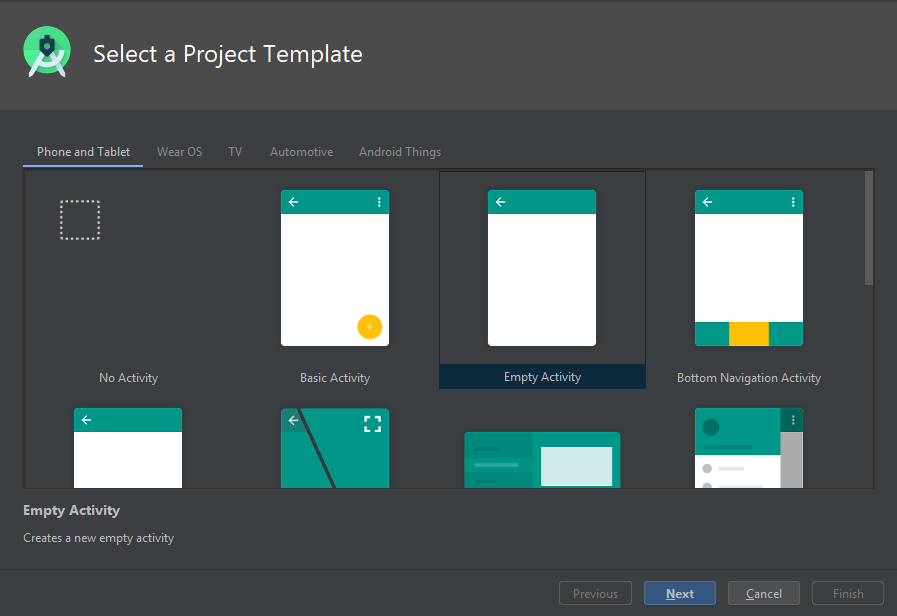Image resolution: width=897 pixels, height=616 pixels.
Task: Select the No Activity dotted-square icon
Action: coord(80,220)
